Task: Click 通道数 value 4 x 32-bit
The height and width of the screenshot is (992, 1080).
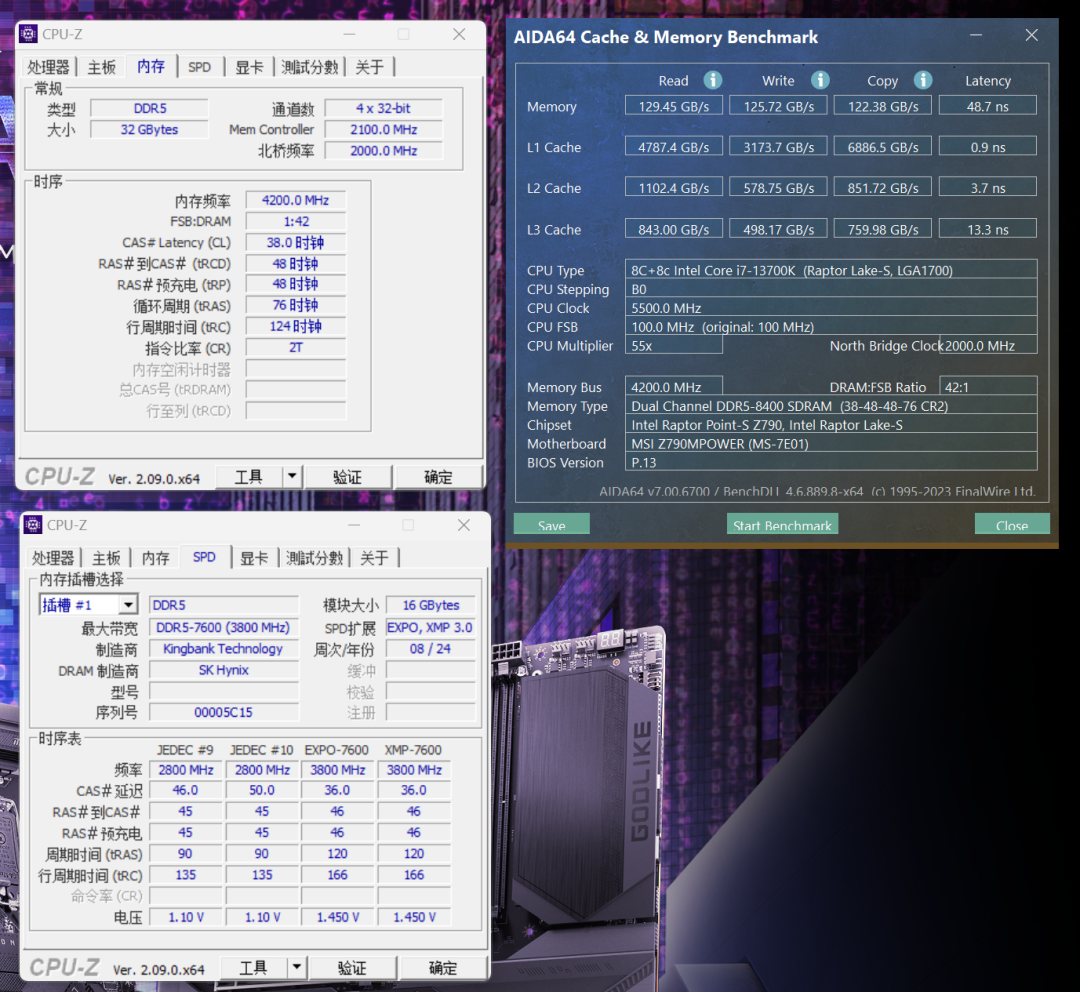Action: click(384, 108)
